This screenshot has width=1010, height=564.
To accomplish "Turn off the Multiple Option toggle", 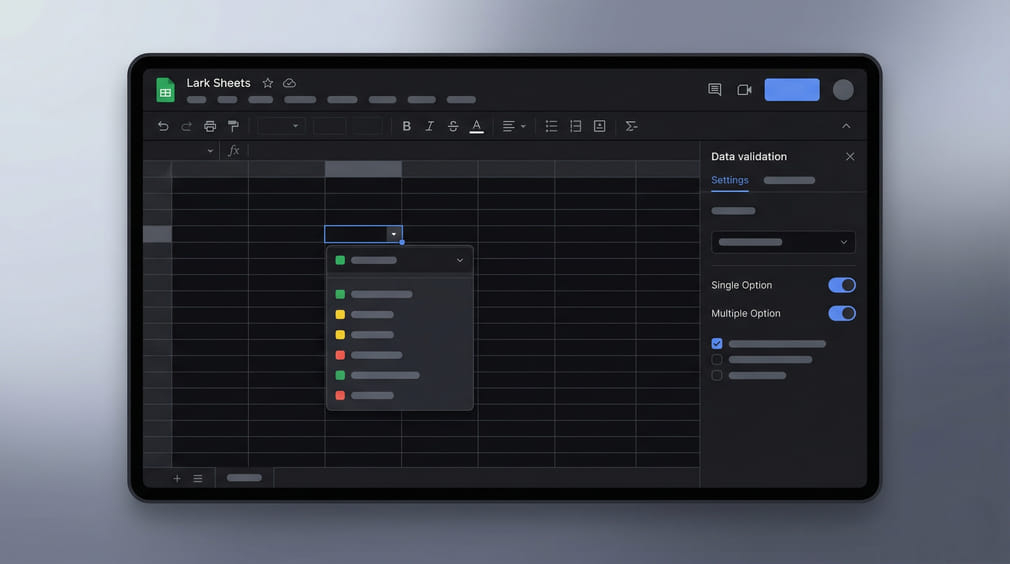I will pos(841,313).
